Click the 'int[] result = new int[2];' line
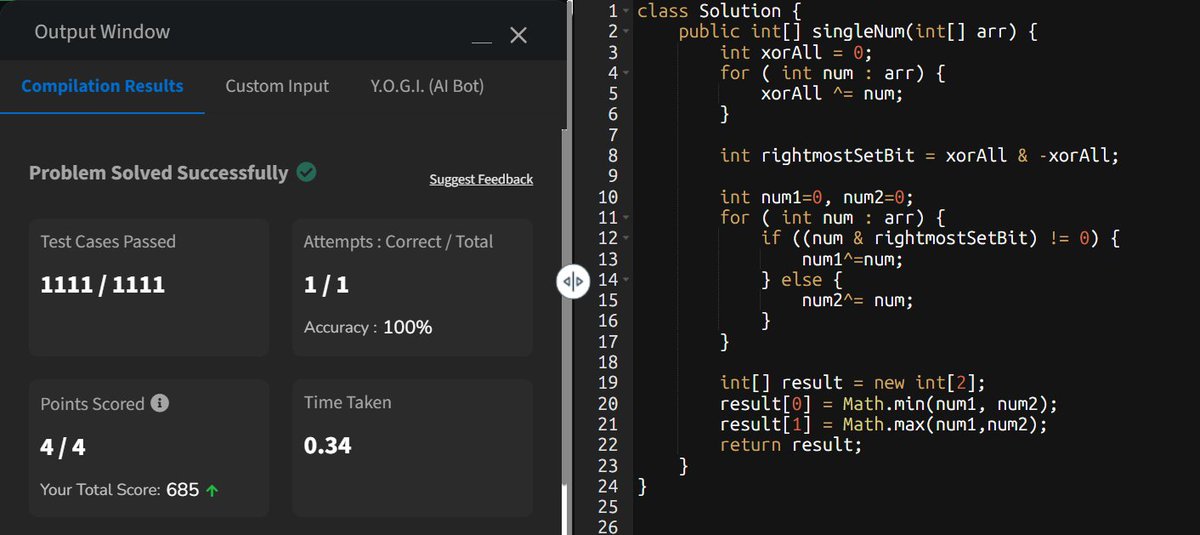This screenshot has width=1200, height=535. click(853, 382)
